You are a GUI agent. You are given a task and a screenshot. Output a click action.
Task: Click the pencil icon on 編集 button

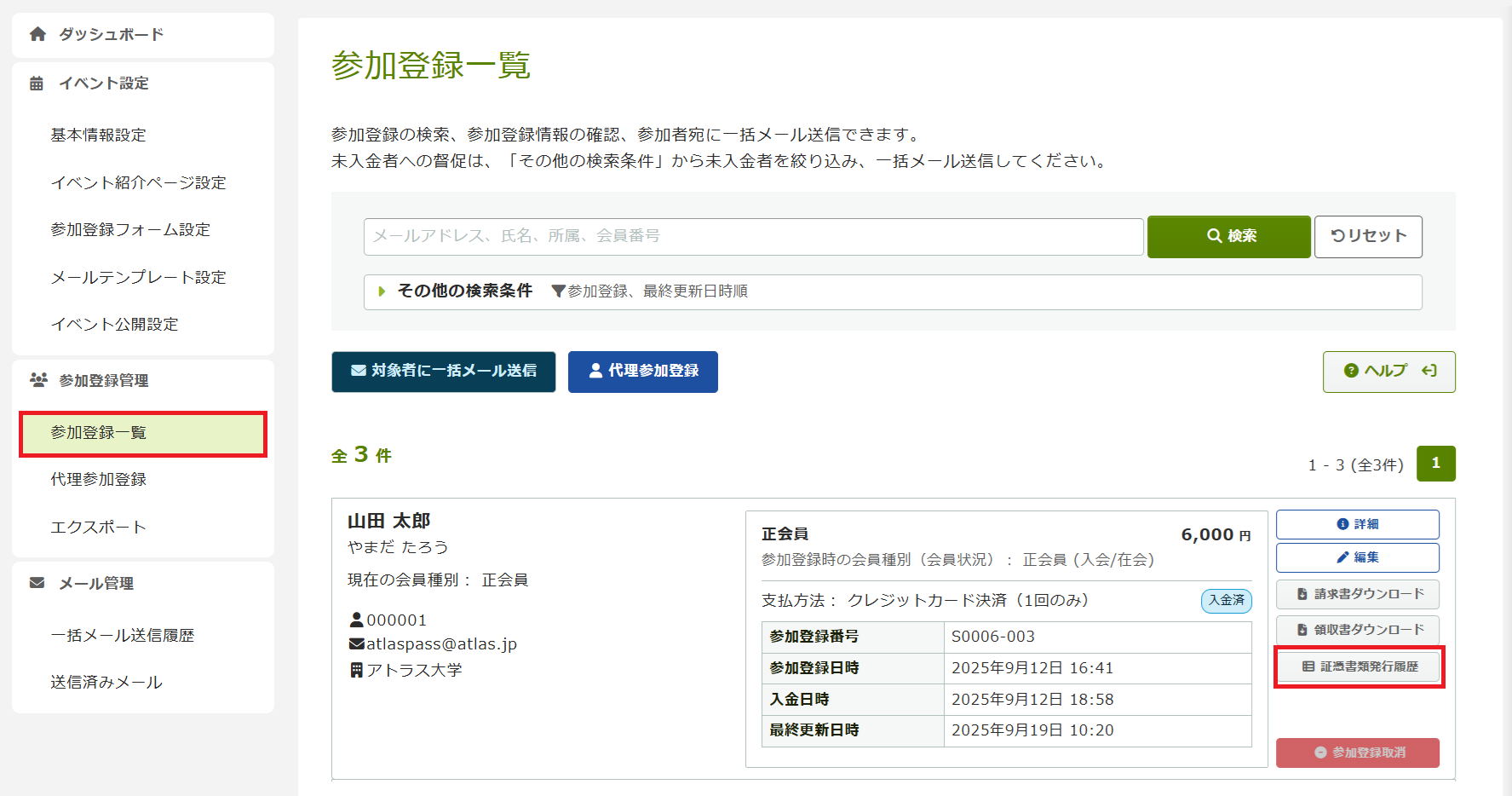[x=1342, y=557]
